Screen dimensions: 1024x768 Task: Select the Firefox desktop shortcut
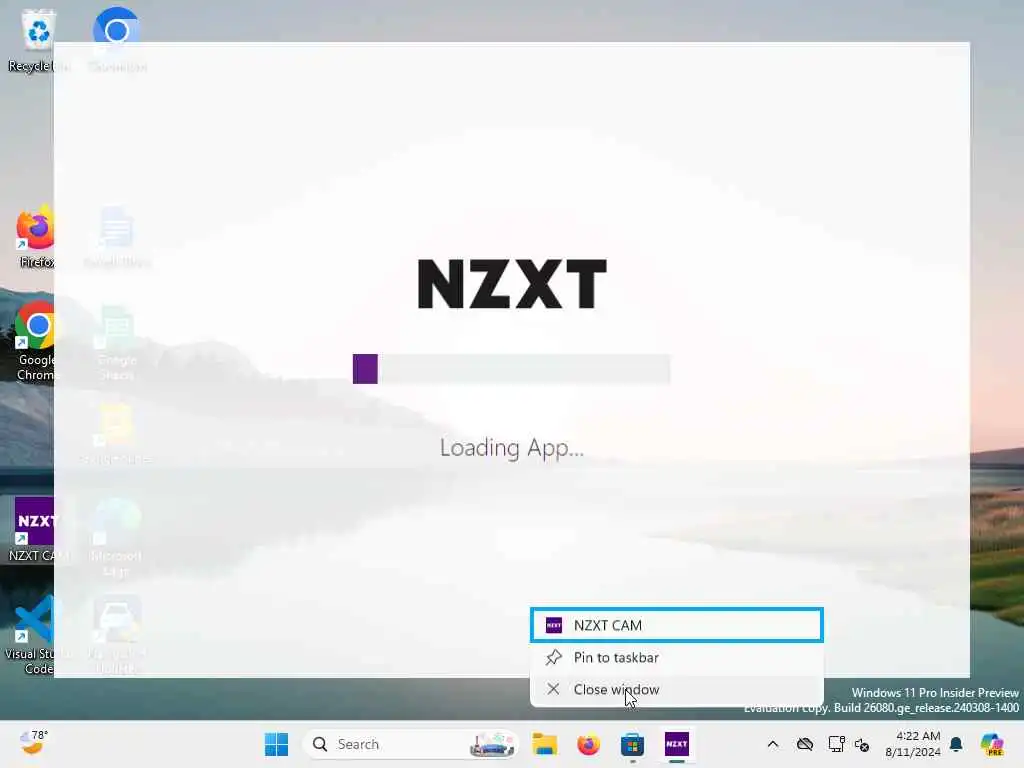coord(37,236)
